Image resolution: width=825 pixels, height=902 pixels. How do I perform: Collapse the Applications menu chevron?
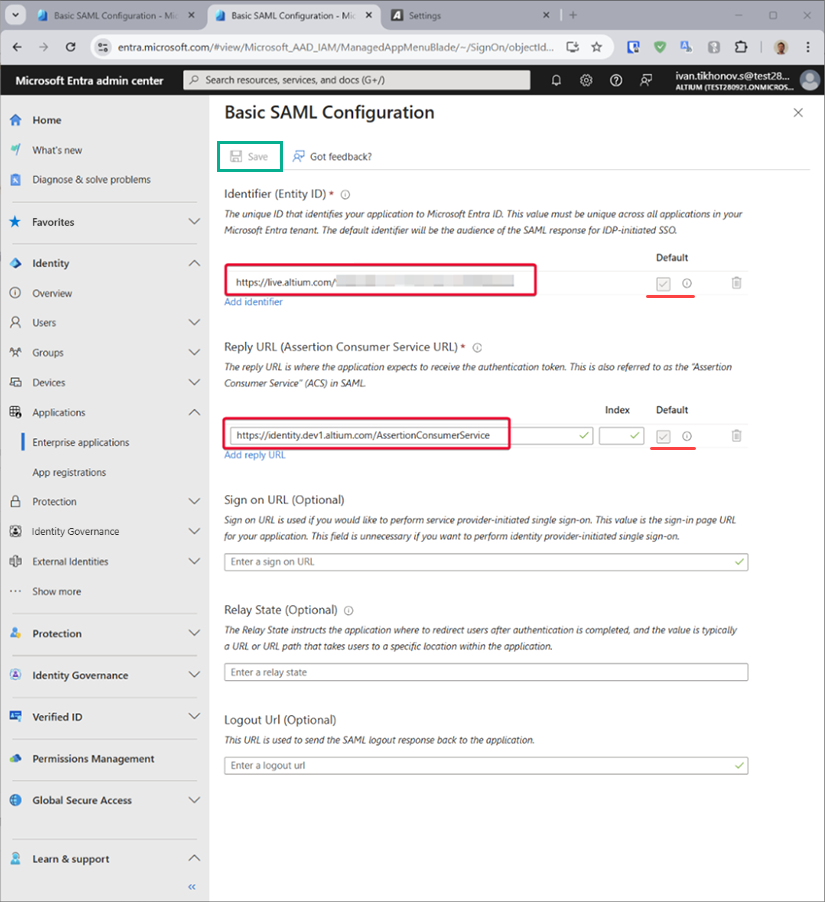(194, 412)
